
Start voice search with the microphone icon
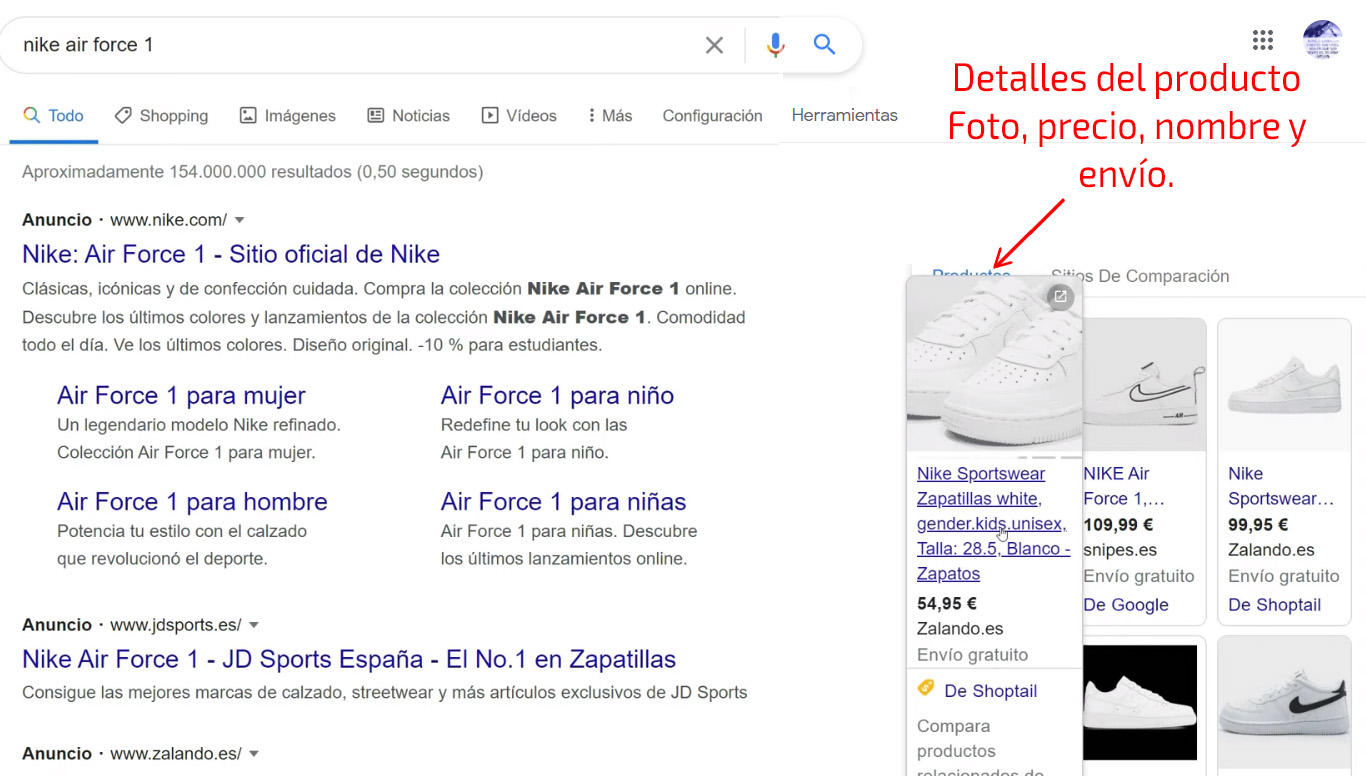click(x=775, y=45)
